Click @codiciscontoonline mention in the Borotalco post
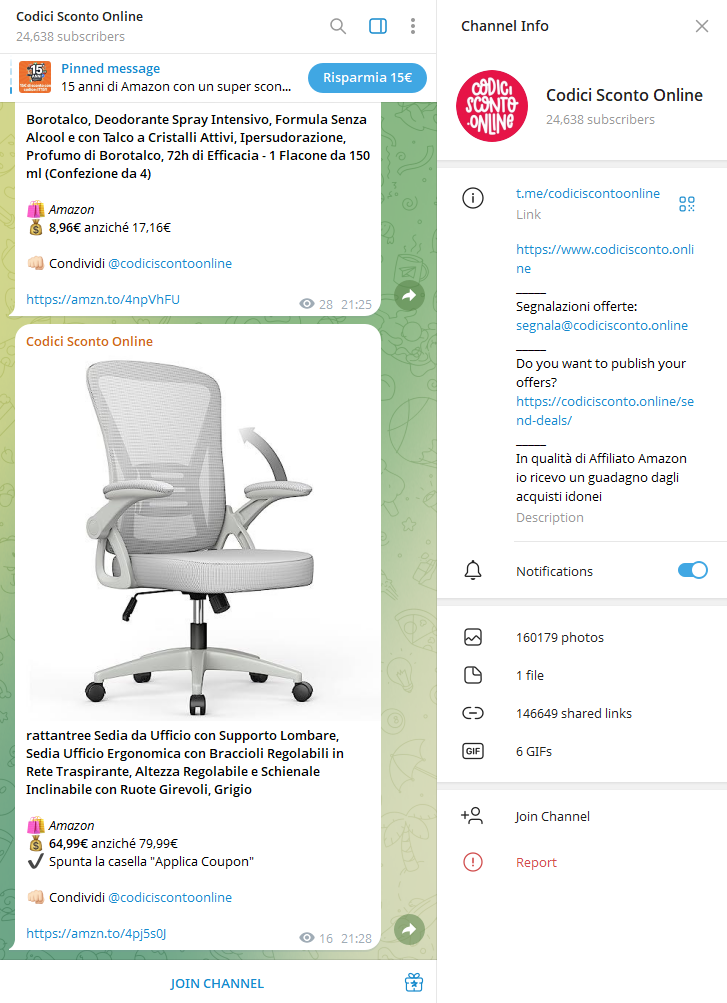Image resolution: width=727 pixels, height=1003 pixels. 170,264
